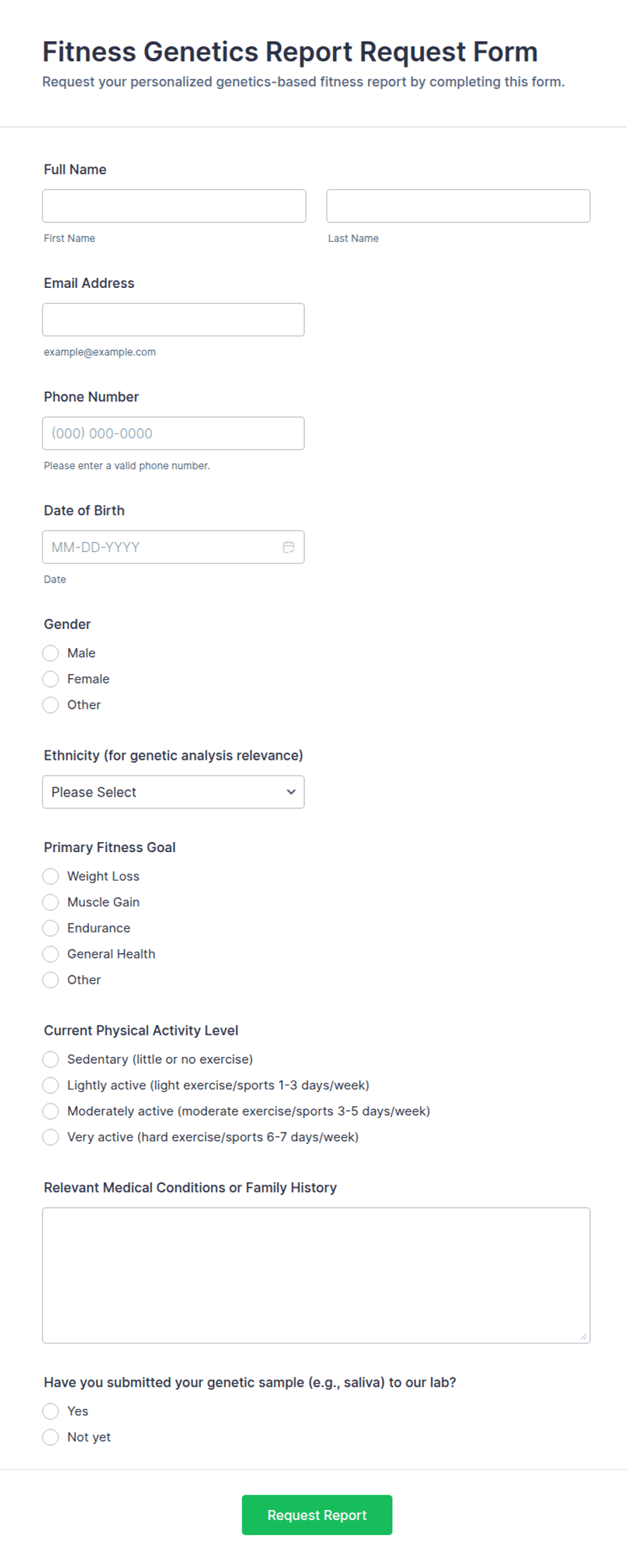Select Moderately active activity level

[51, 1110]
